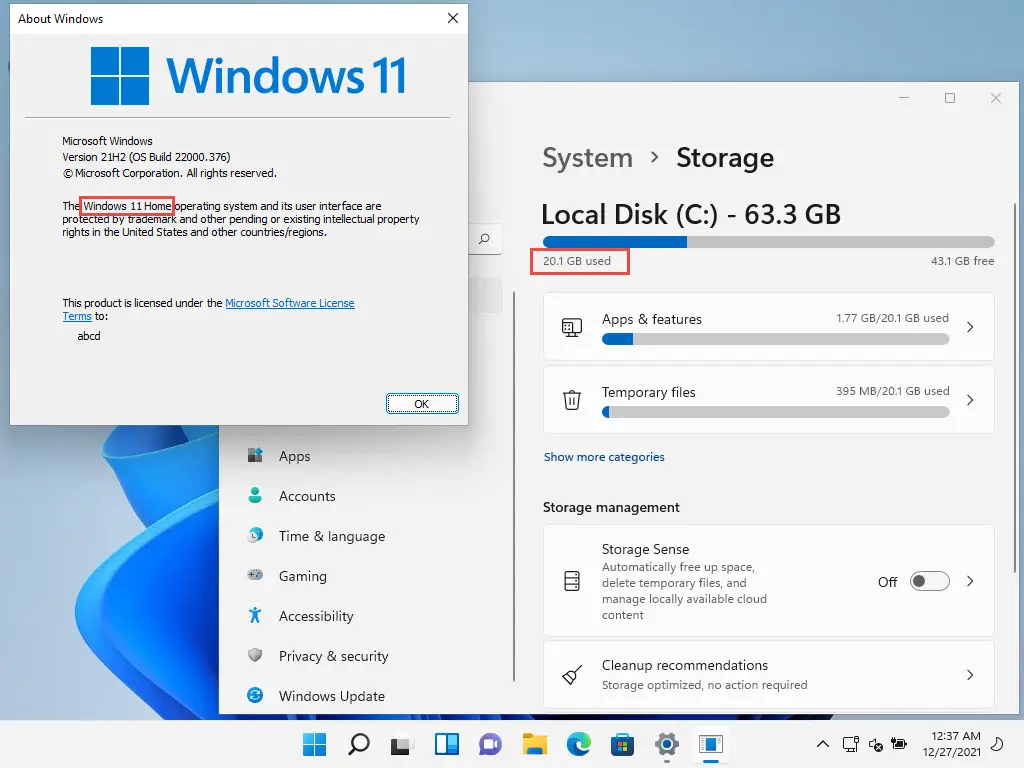Image resolution: width=1024 pixels, height=768 pixels.
Task: Minimize the Settings window
Action: pos(904,98)
